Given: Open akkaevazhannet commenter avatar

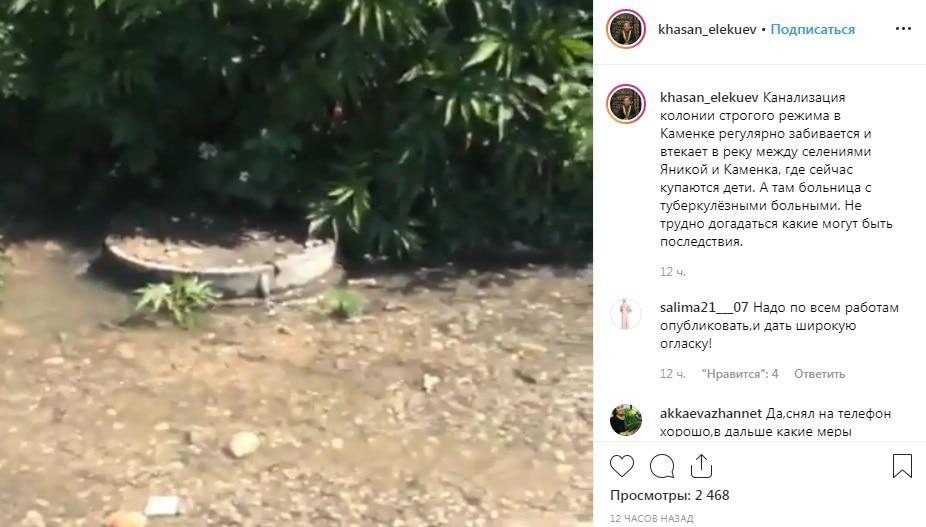Looking at the screenshot, I should [626, 420].
